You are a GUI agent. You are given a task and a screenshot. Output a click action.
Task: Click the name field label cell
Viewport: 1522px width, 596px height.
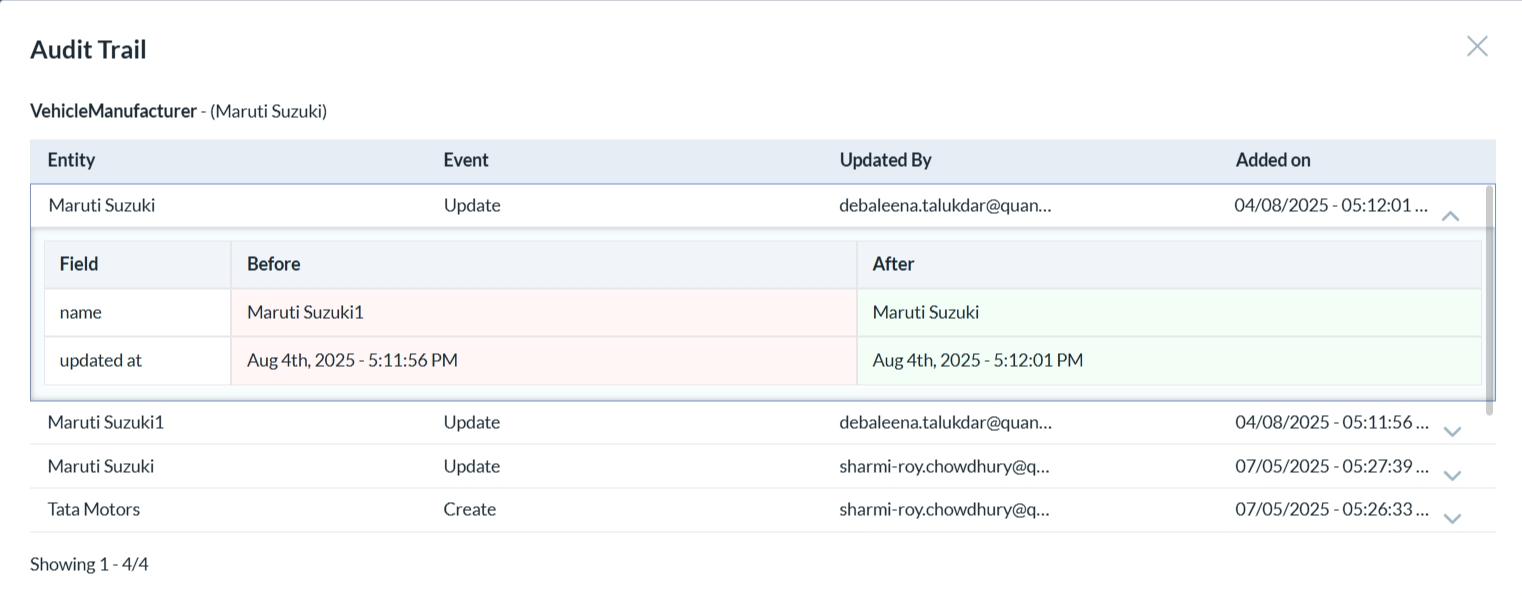tap(81, 312)
